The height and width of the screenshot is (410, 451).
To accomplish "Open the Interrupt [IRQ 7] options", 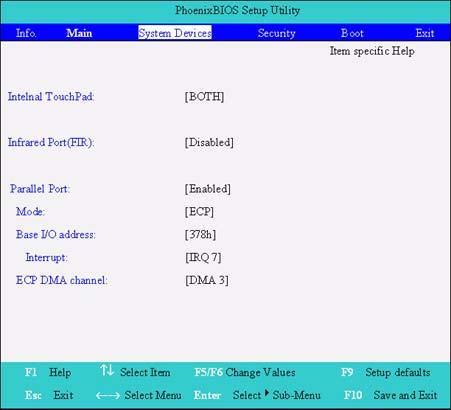I will click(203, 257).
